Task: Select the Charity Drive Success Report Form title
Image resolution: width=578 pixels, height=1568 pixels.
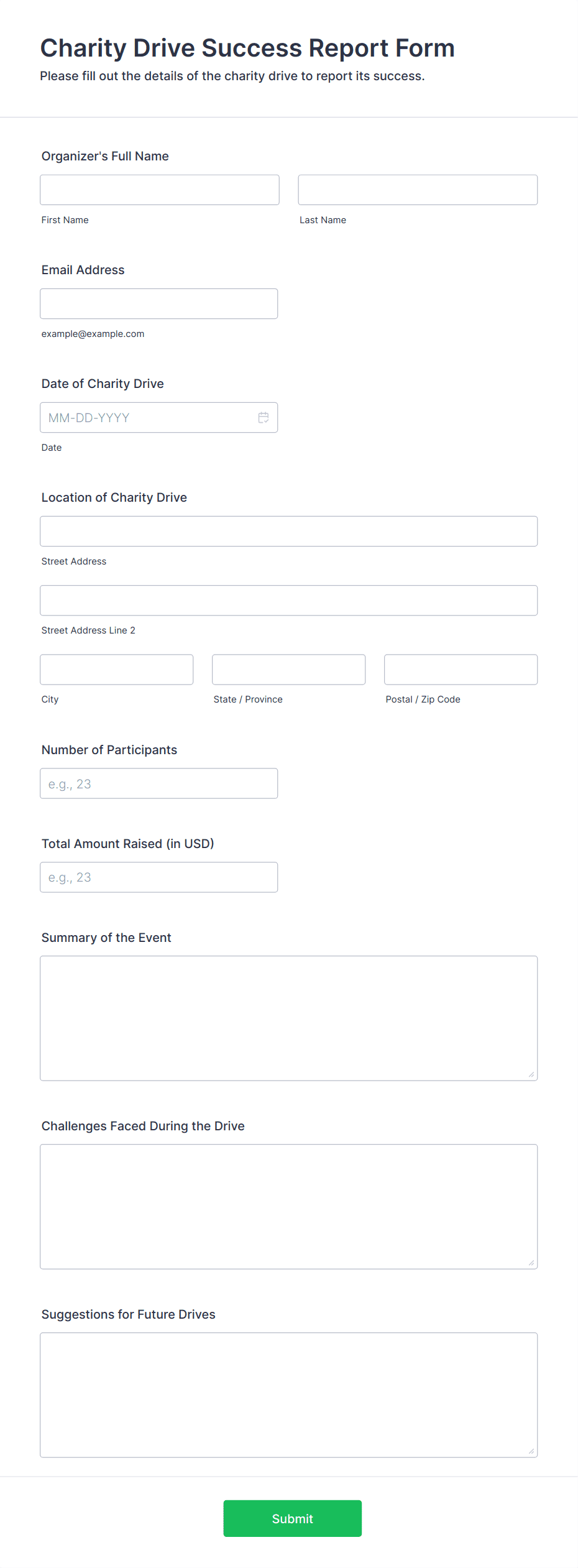Action: coord(247,48)
